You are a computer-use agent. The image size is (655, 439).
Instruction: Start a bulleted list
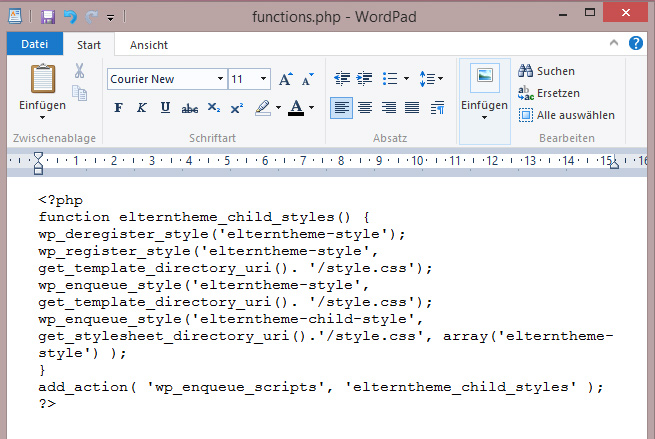[390, 78]
